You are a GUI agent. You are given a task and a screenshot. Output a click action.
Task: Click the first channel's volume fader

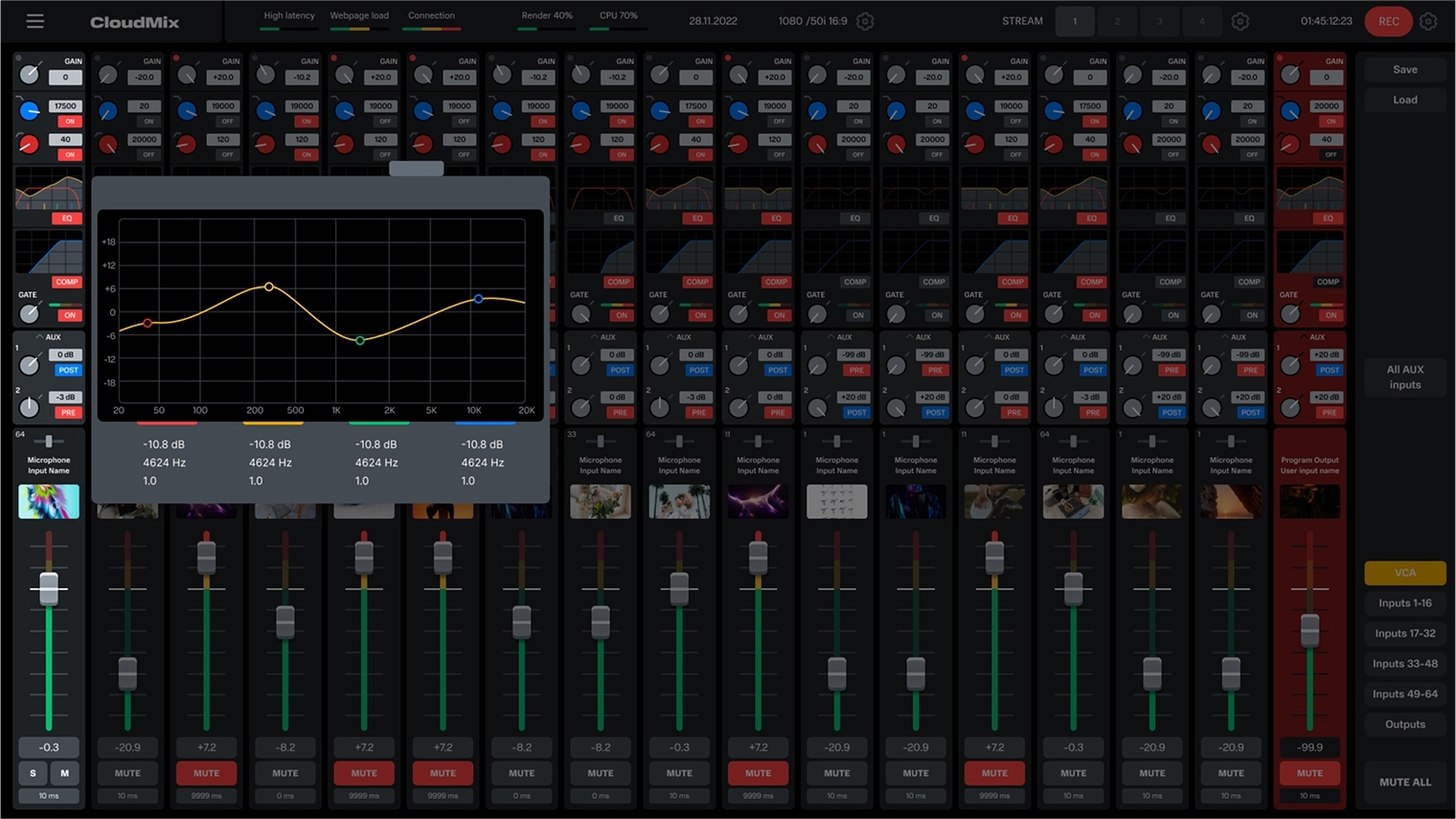coord(49,588)
